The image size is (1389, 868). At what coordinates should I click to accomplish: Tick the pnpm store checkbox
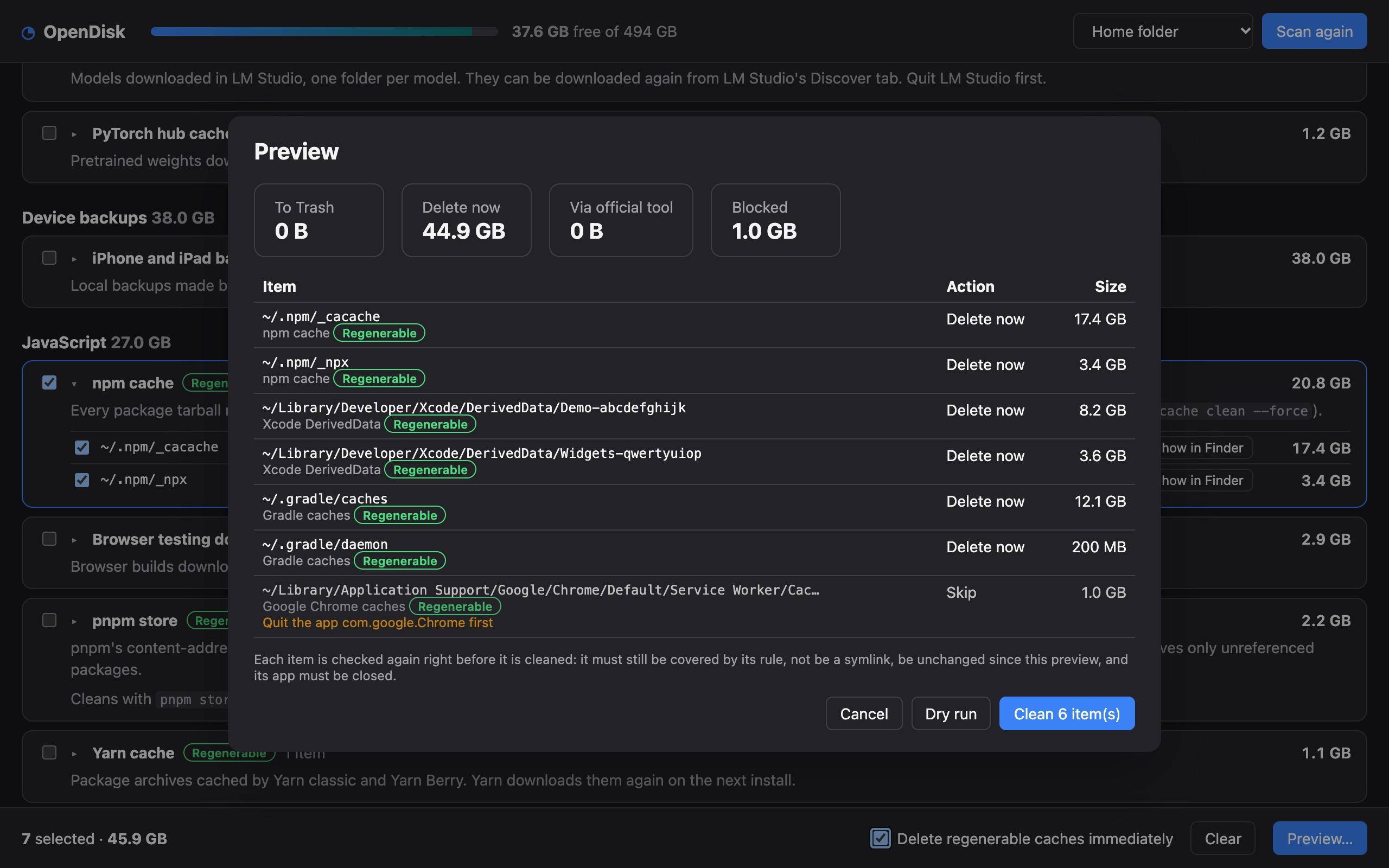[49, 621]
